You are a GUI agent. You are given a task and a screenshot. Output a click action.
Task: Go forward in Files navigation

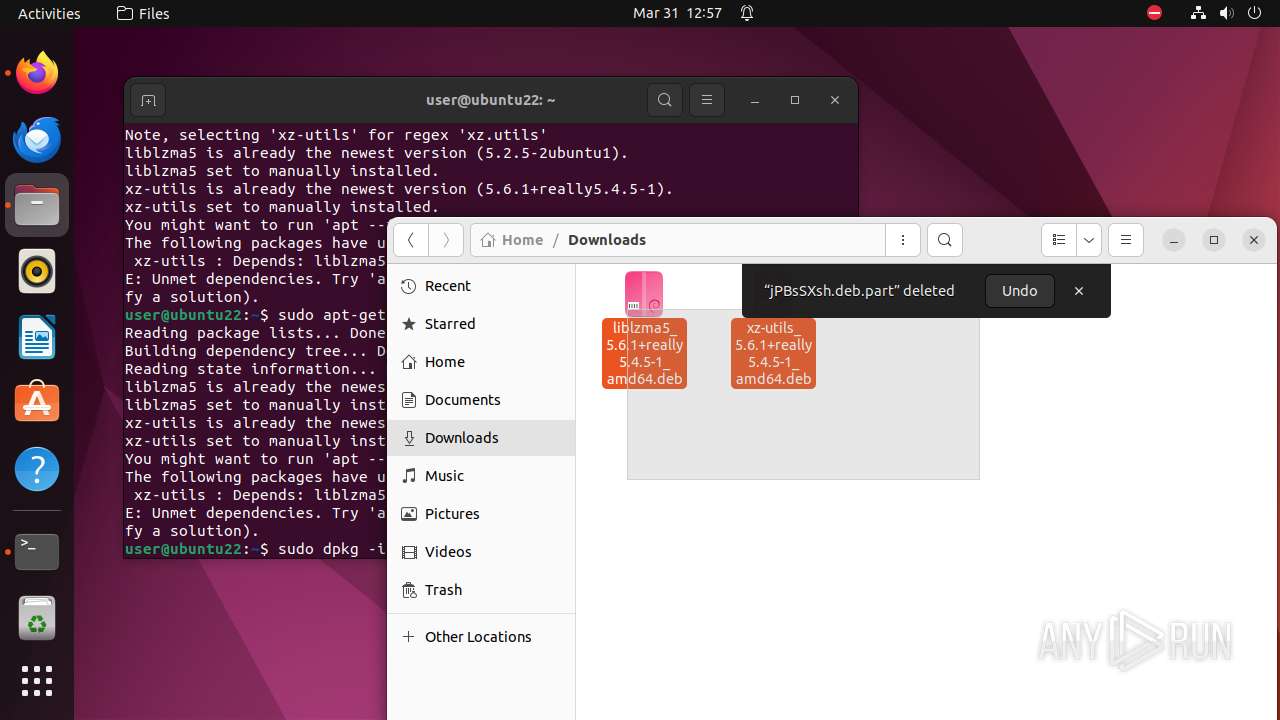pos(446,240)
